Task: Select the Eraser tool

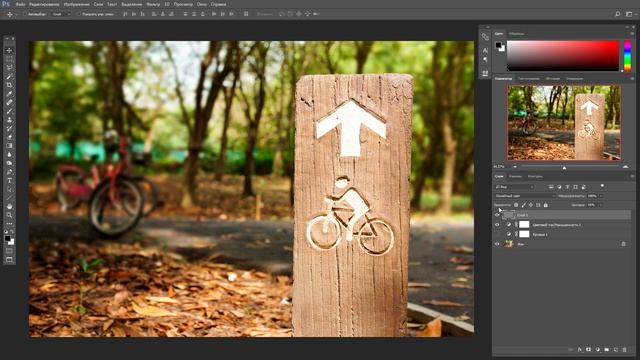Action: [x=9, y=137]
